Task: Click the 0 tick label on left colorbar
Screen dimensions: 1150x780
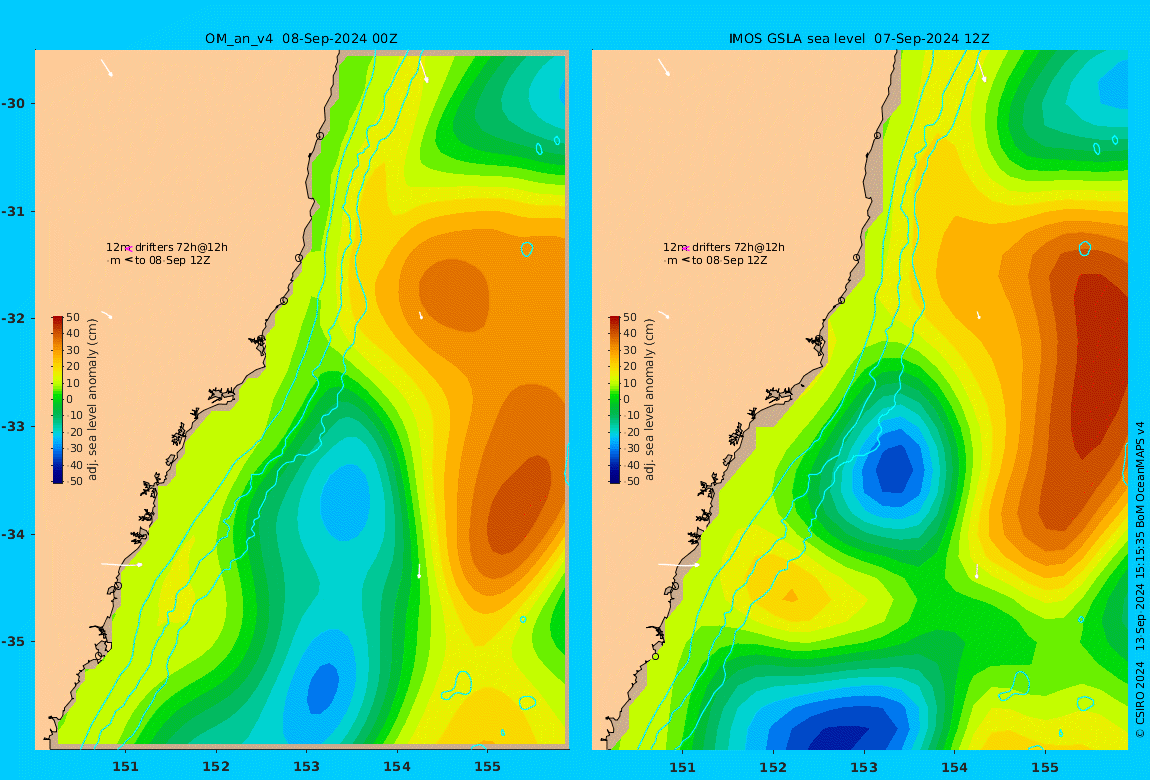Action: [70, 400]
